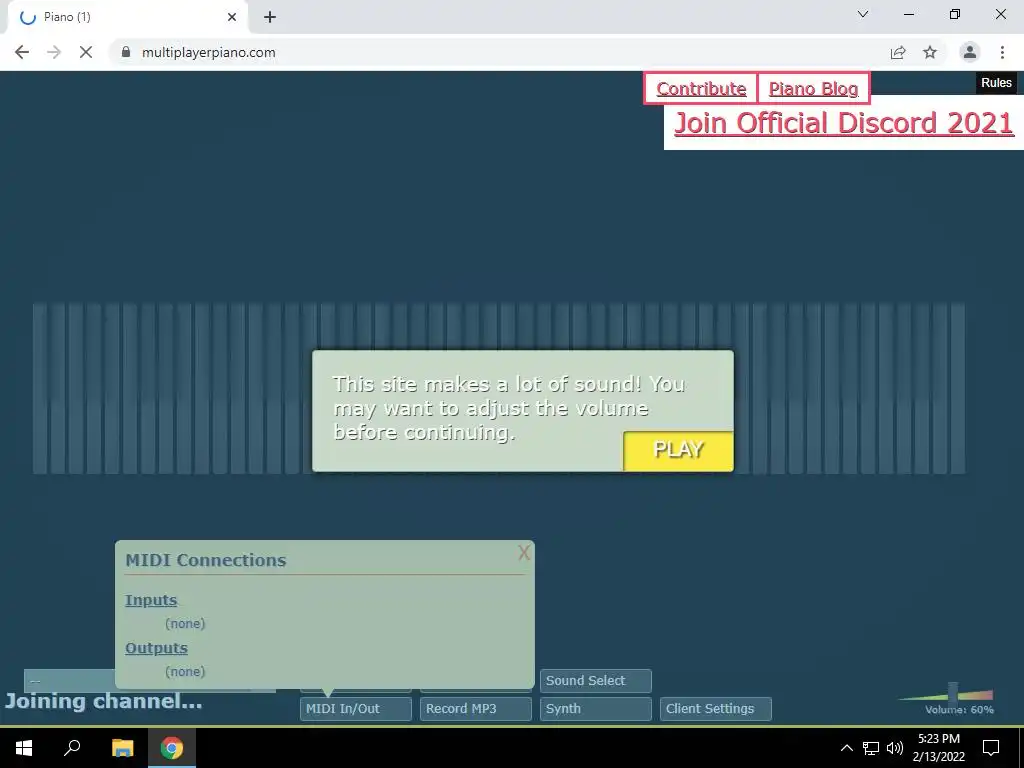Bookmark this page with star icon
The image size is (1024, 768).
[930, 52]
